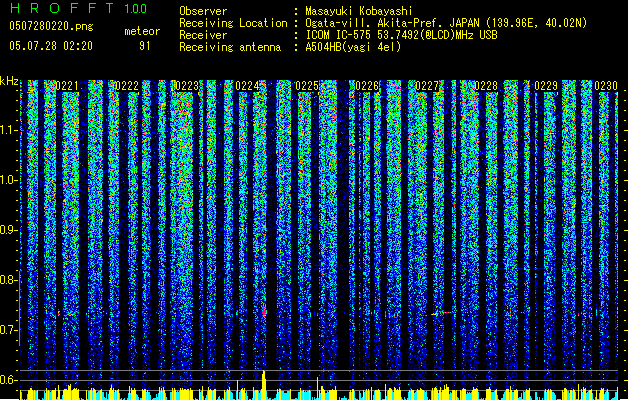Click the red meteor echo near 0224
The width and height of the screenshot is (629, 400).
(264, 312)
